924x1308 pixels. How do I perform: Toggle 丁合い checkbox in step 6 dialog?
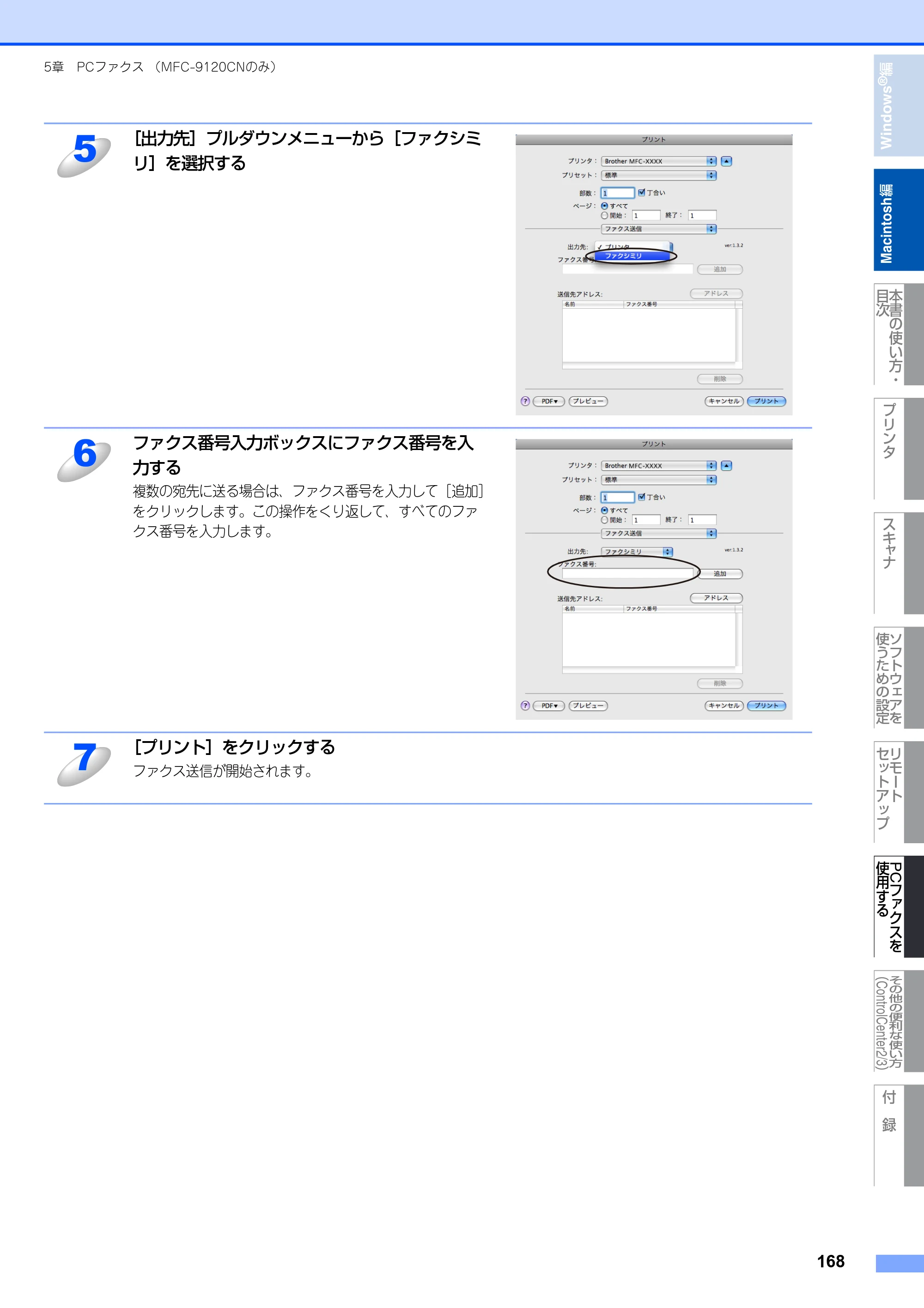pyautogui.click(x=641, y=497)
